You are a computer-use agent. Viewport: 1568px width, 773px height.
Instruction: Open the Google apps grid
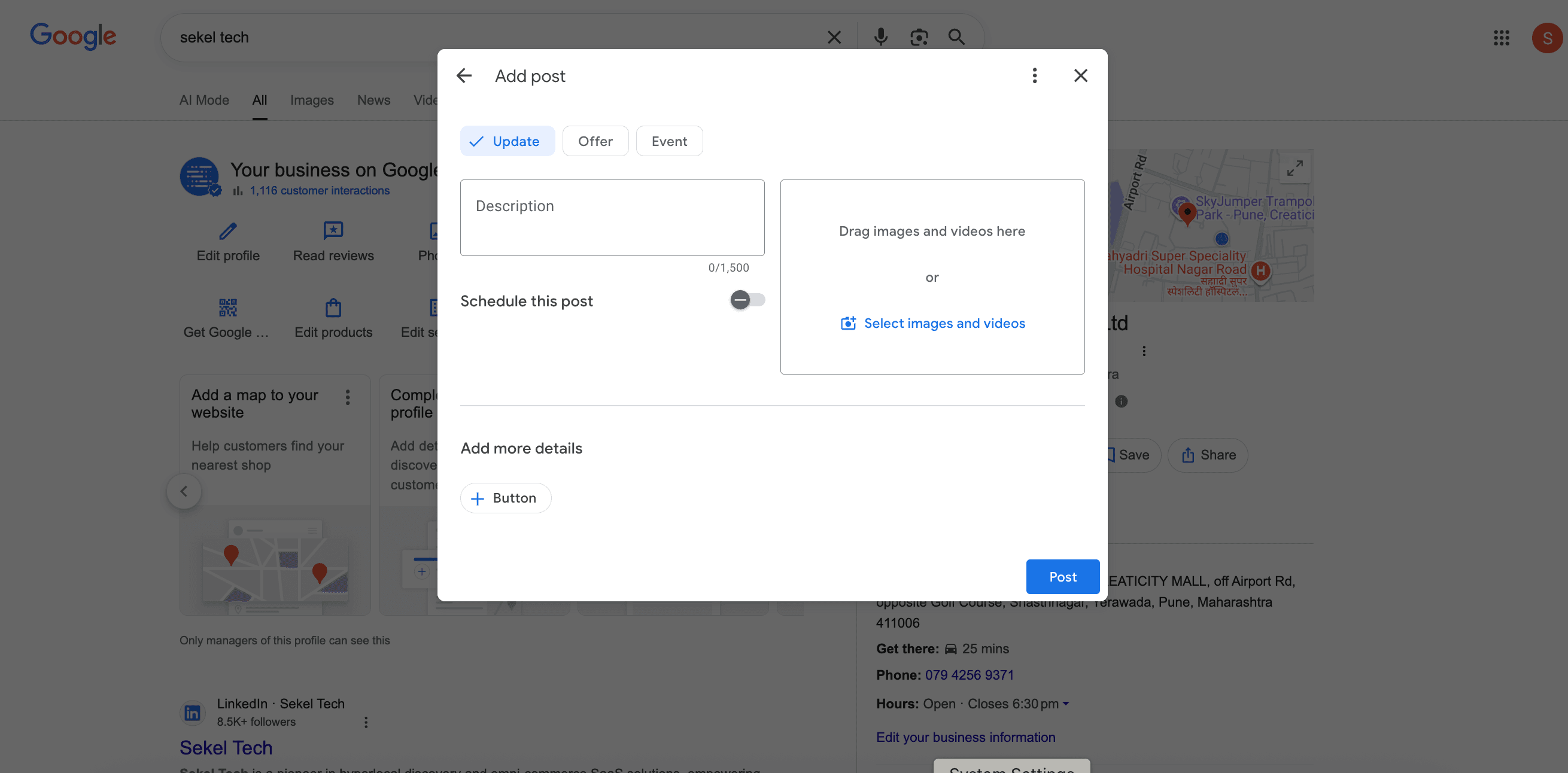pyautogui.click(x=1501, y=38)
